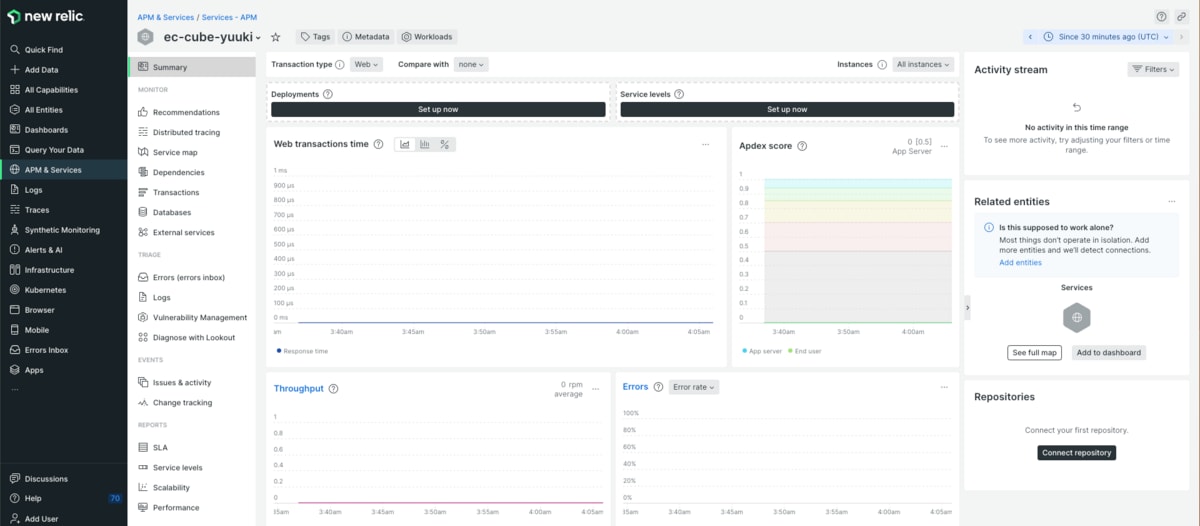This screenshot has height=526, width=1200.
Task: Open Kubernetes section
Action: tap(45, 290)
